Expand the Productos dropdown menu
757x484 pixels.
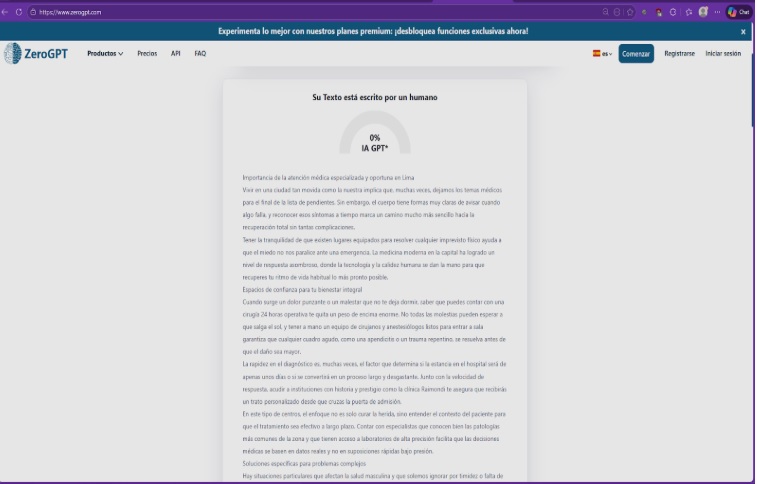[x=105, y=53]
